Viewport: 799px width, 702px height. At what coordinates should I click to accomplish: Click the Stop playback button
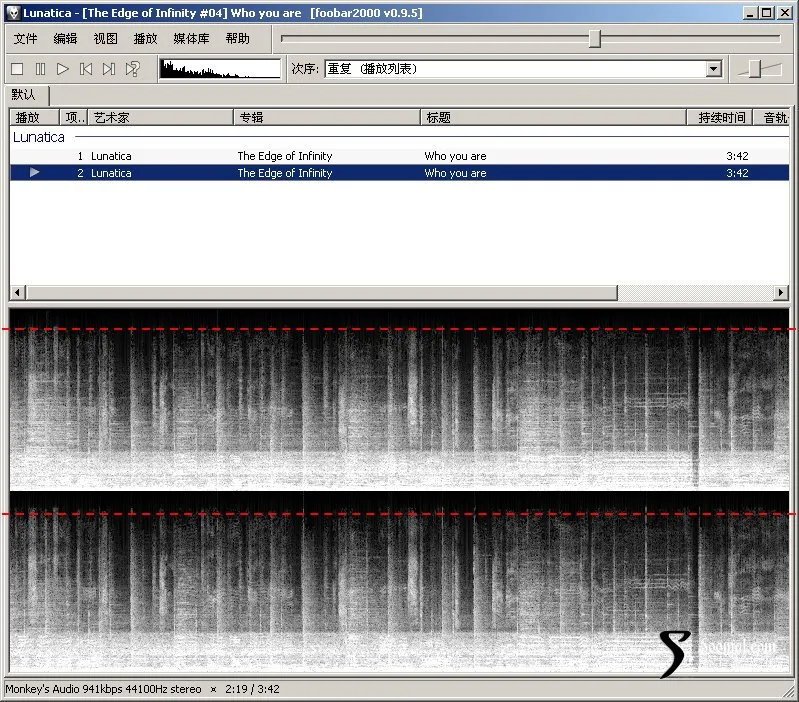(17, 69)
